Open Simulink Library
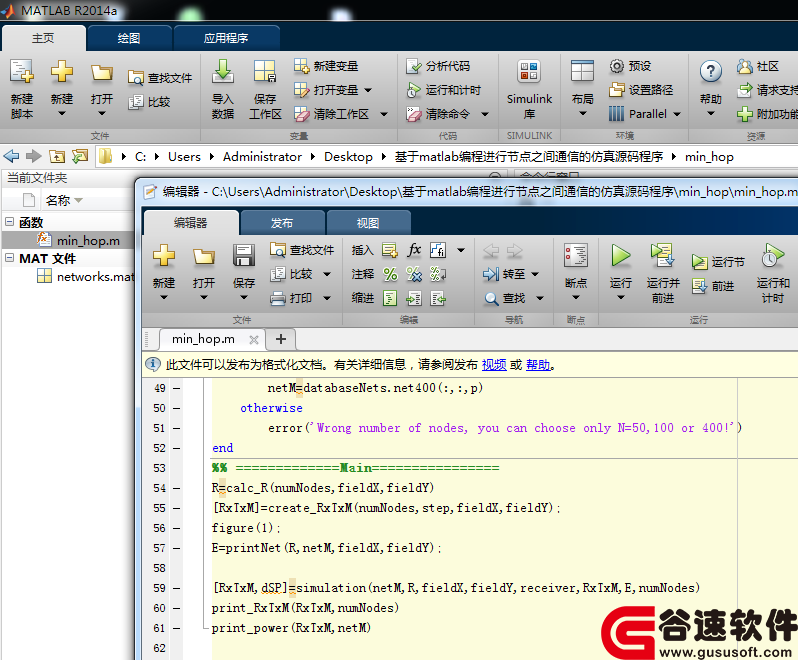Screen dimensions: 798x660 [529, 89]
